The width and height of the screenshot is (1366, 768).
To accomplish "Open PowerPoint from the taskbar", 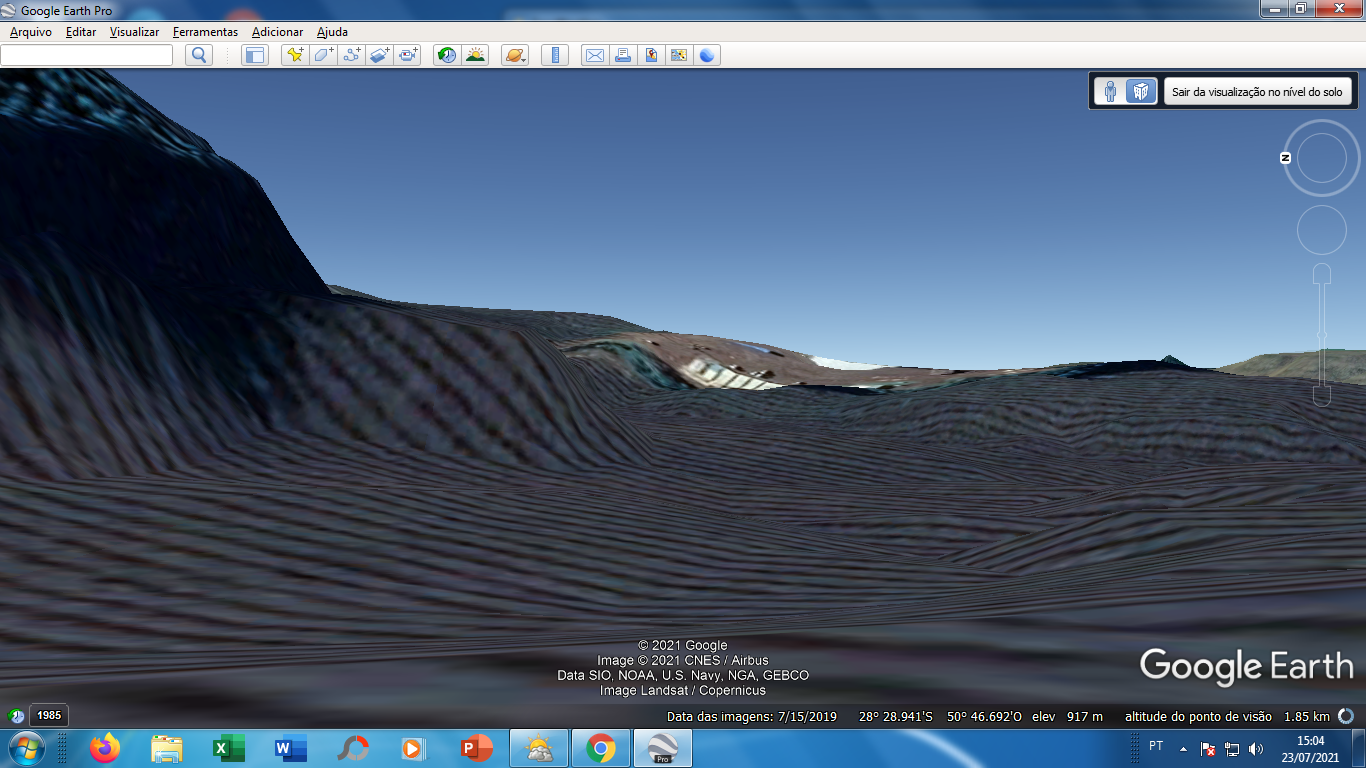I will (476, 748).
